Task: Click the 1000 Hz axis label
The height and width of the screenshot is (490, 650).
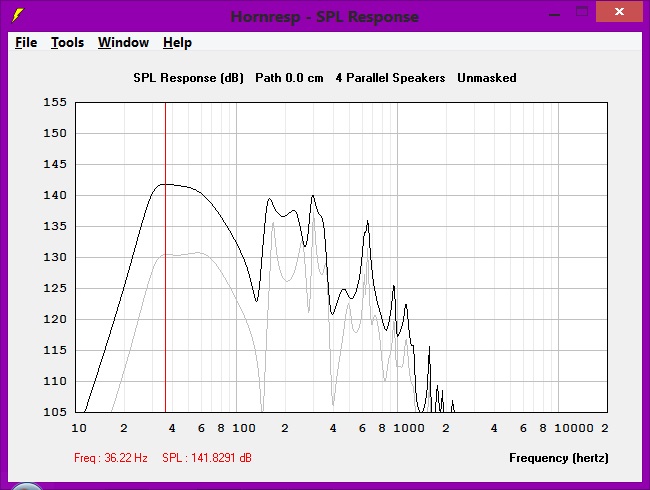Action: click(x=409, y=428)
